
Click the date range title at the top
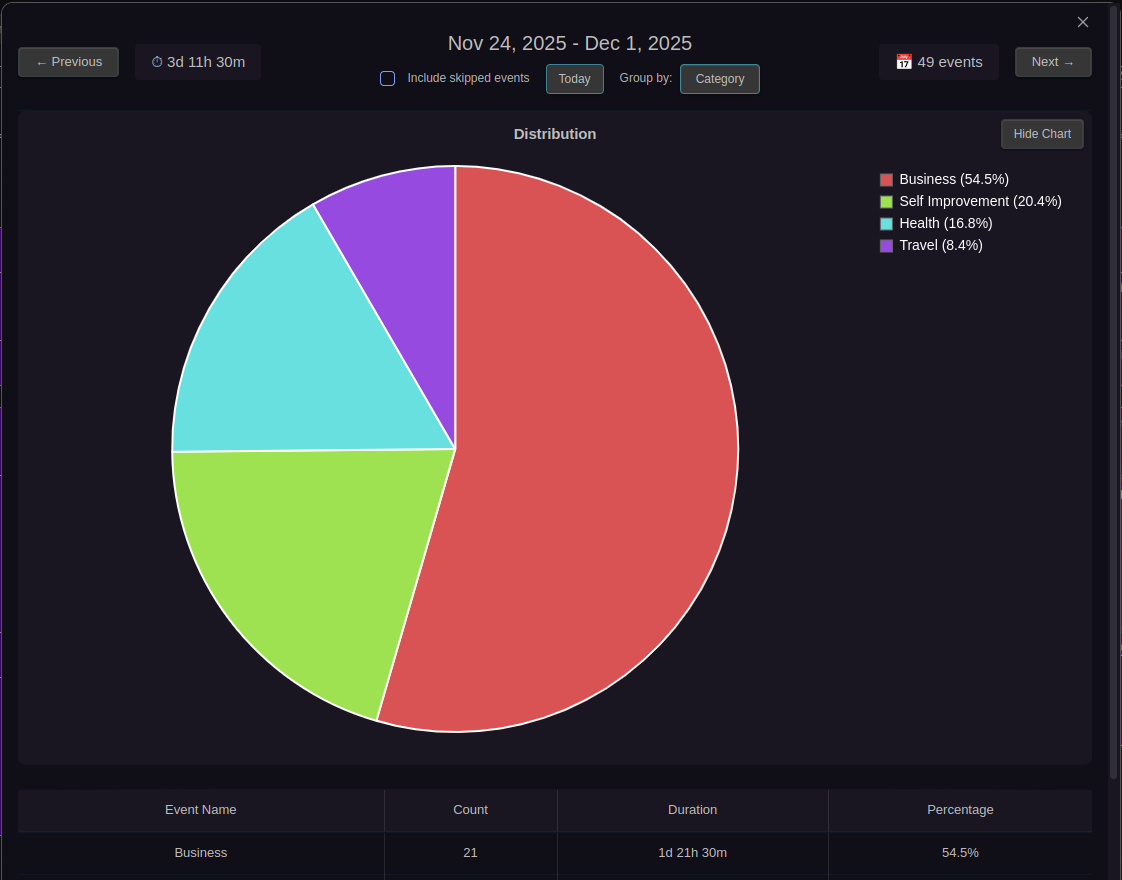(x=570, y=43)
